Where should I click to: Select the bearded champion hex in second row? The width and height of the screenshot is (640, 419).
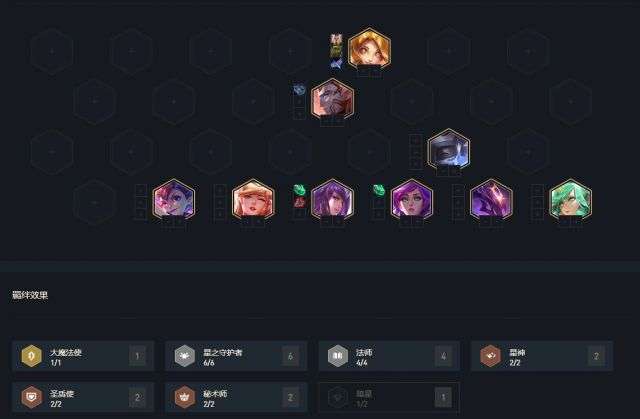click(332, 99)
